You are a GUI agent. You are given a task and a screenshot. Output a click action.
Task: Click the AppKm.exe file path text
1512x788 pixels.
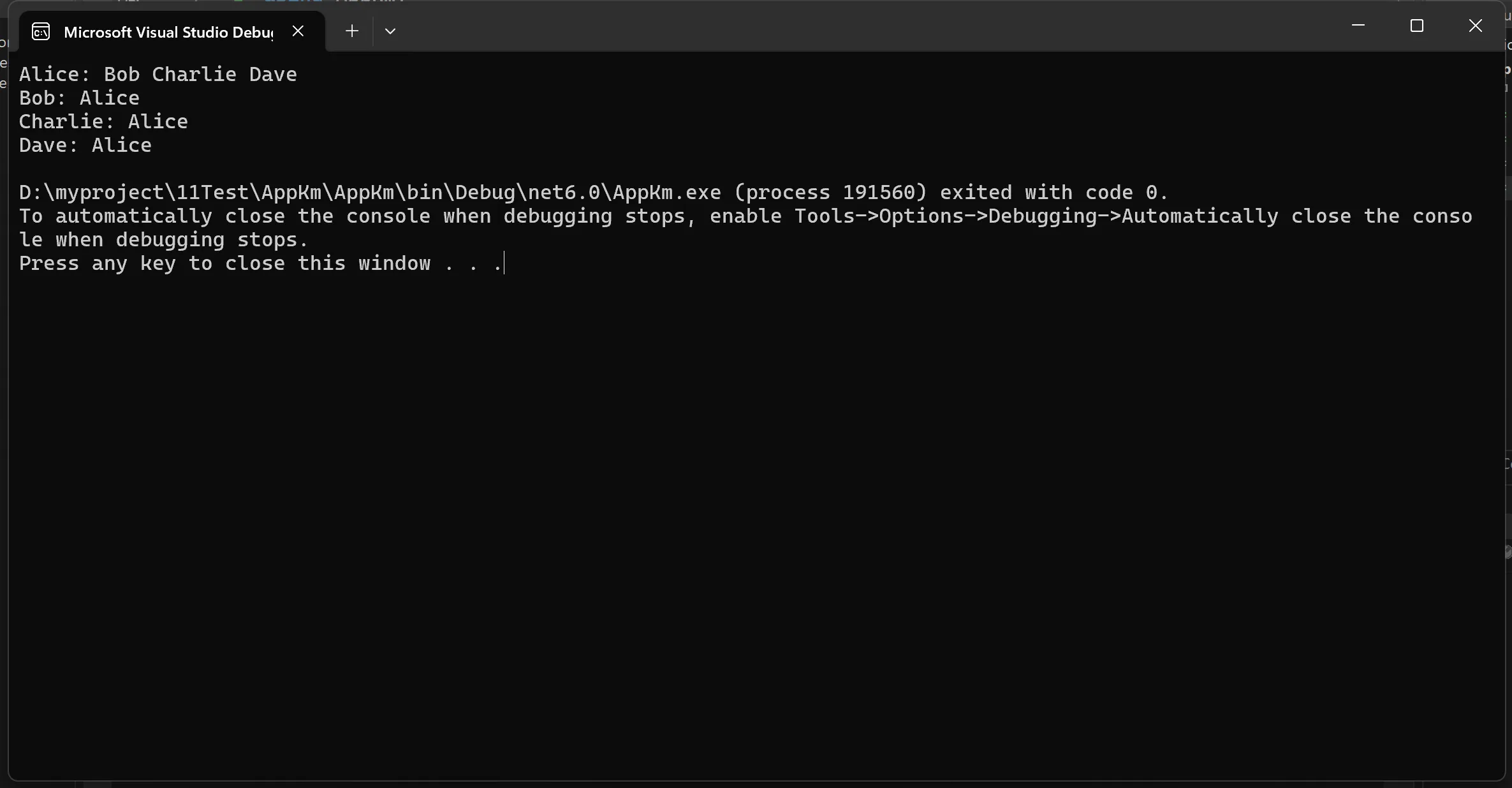tap(370, 192)
